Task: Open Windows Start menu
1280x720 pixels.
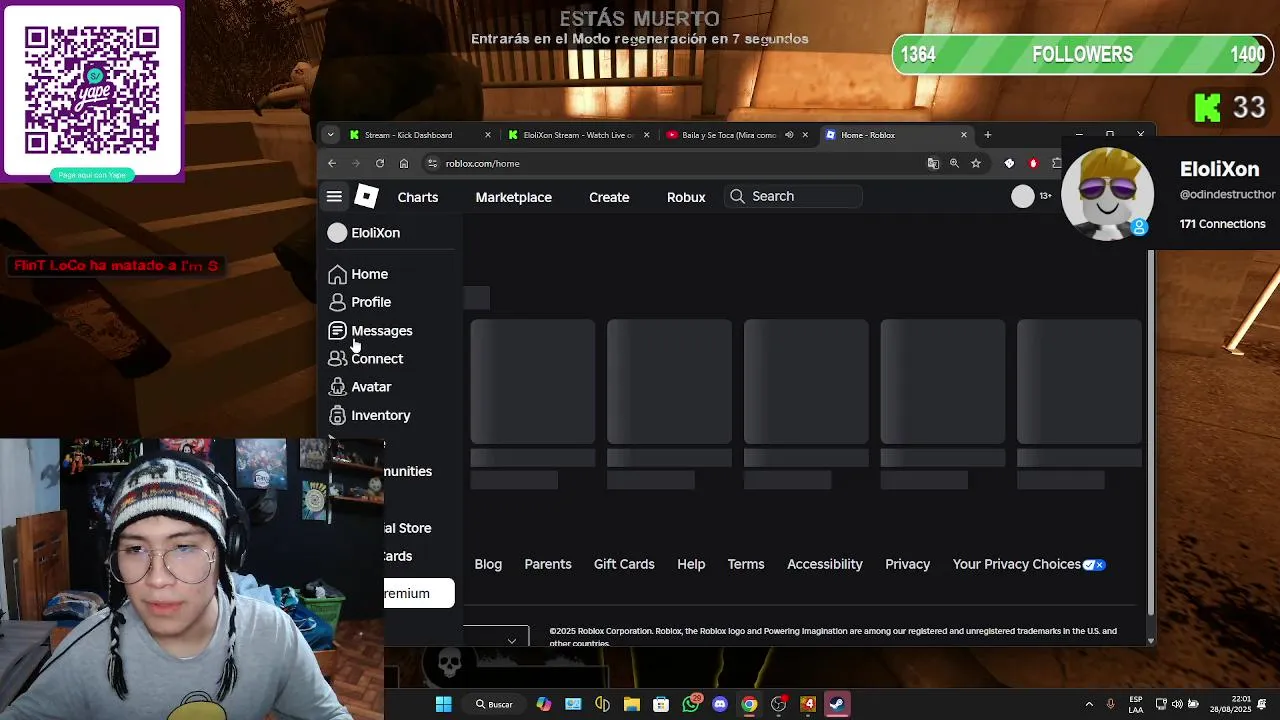Action: point(443,704)
